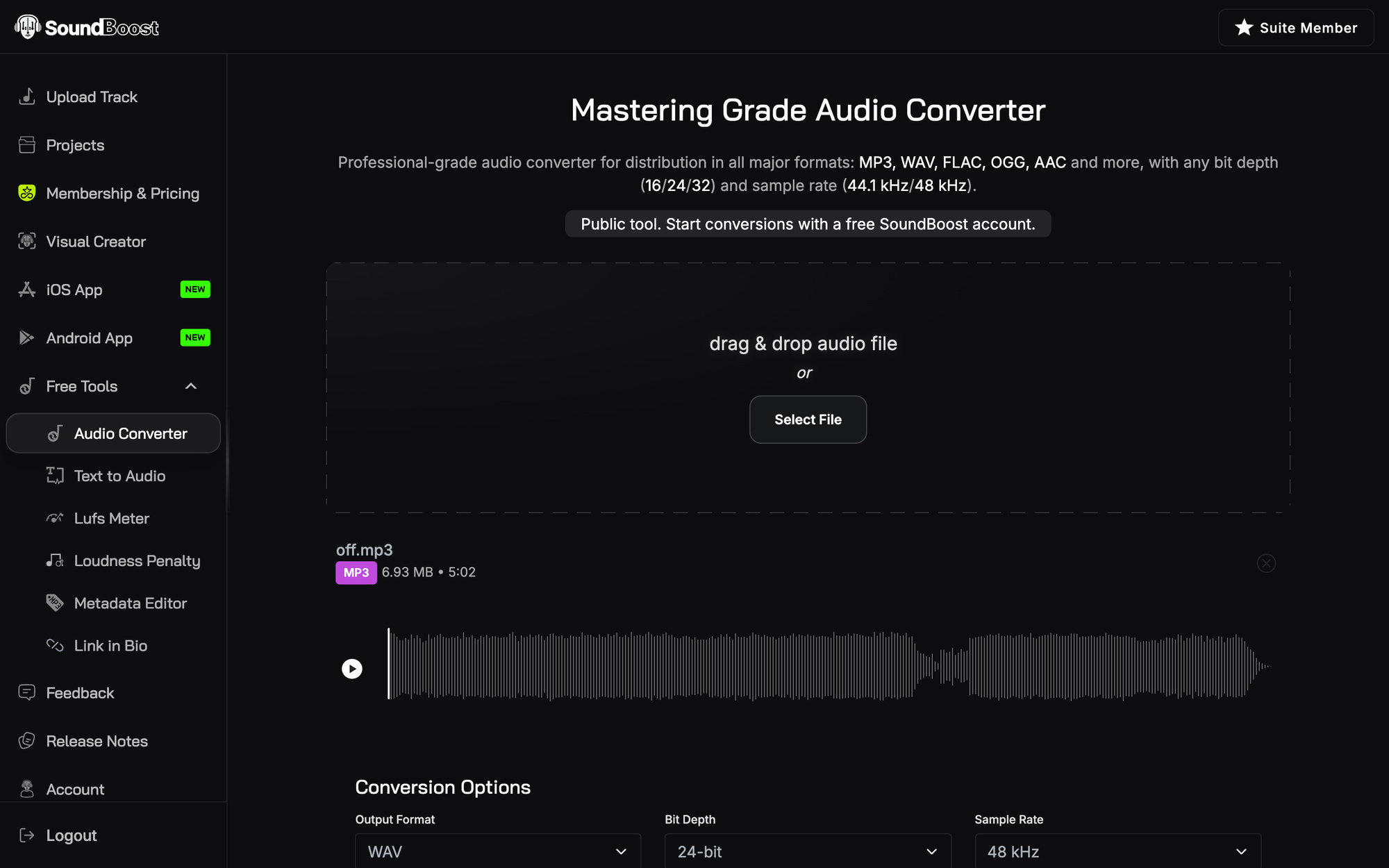Click the Suite Member button

1296,28
